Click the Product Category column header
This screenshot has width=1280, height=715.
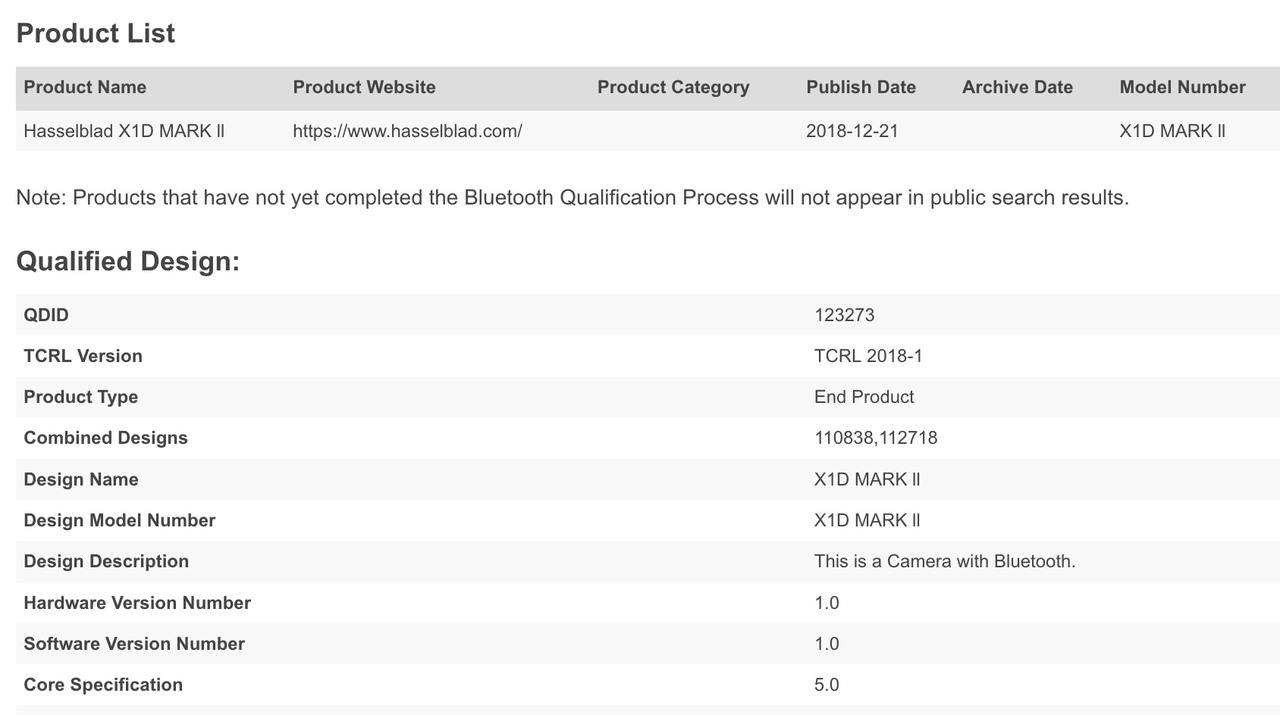click(x=673, y=87)
